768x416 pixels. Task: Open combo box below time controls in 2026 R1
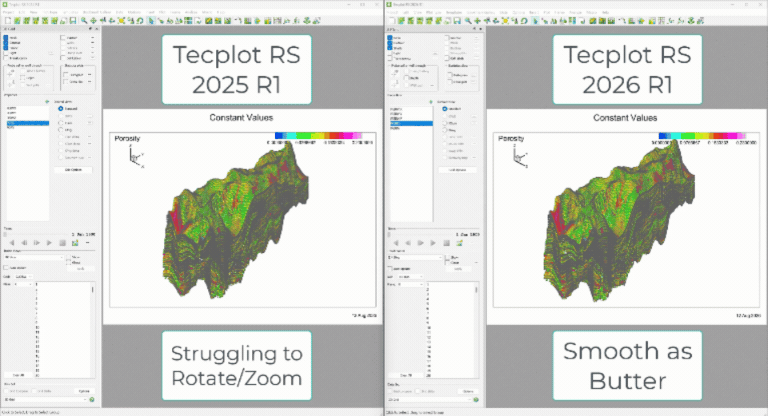(415, 257)
